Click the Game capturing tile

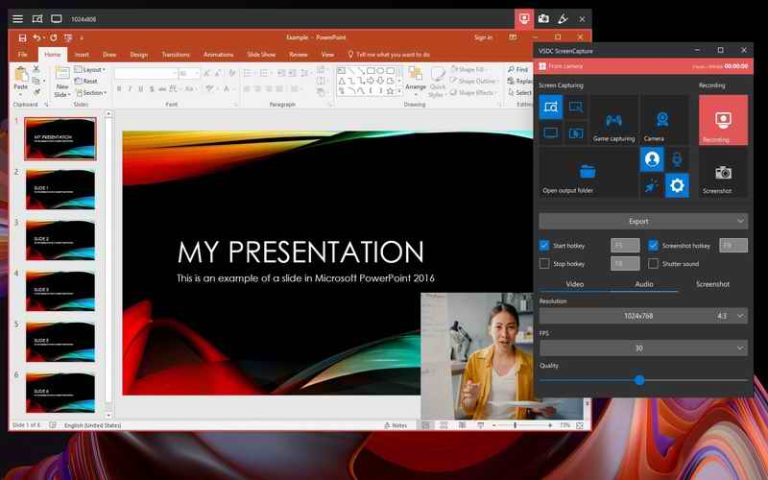tap(613, 121)
